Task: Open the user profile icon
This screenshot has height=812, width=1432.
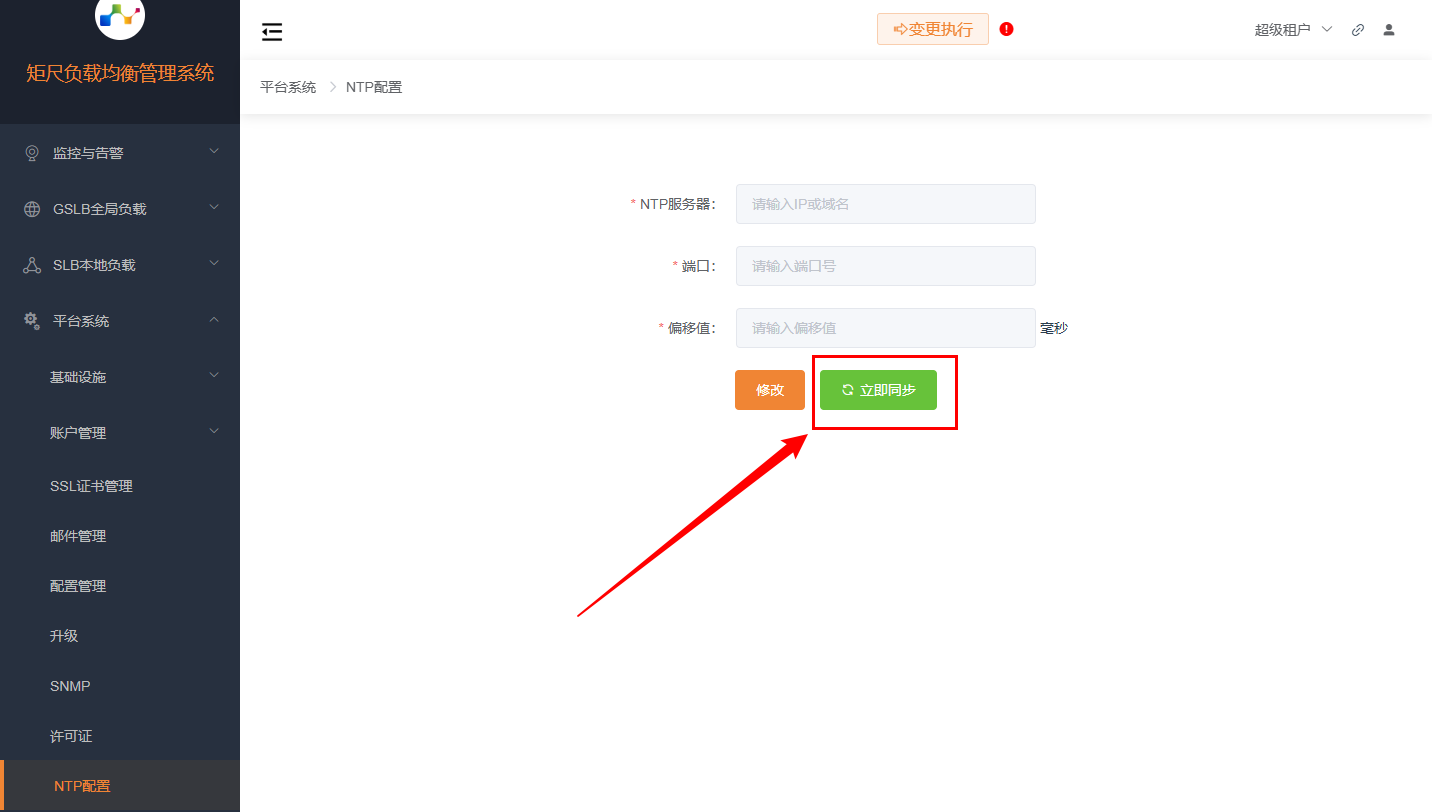Action: 1389,30
